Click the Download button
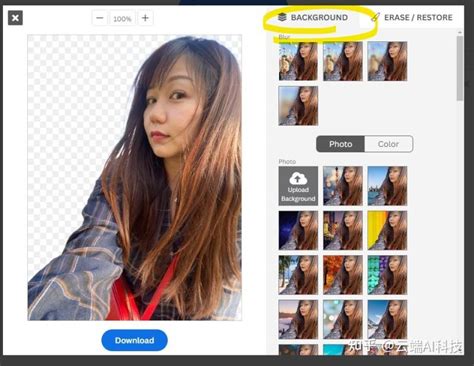The height and width of the screenshot is (366, 474). [x=134, y=340]
